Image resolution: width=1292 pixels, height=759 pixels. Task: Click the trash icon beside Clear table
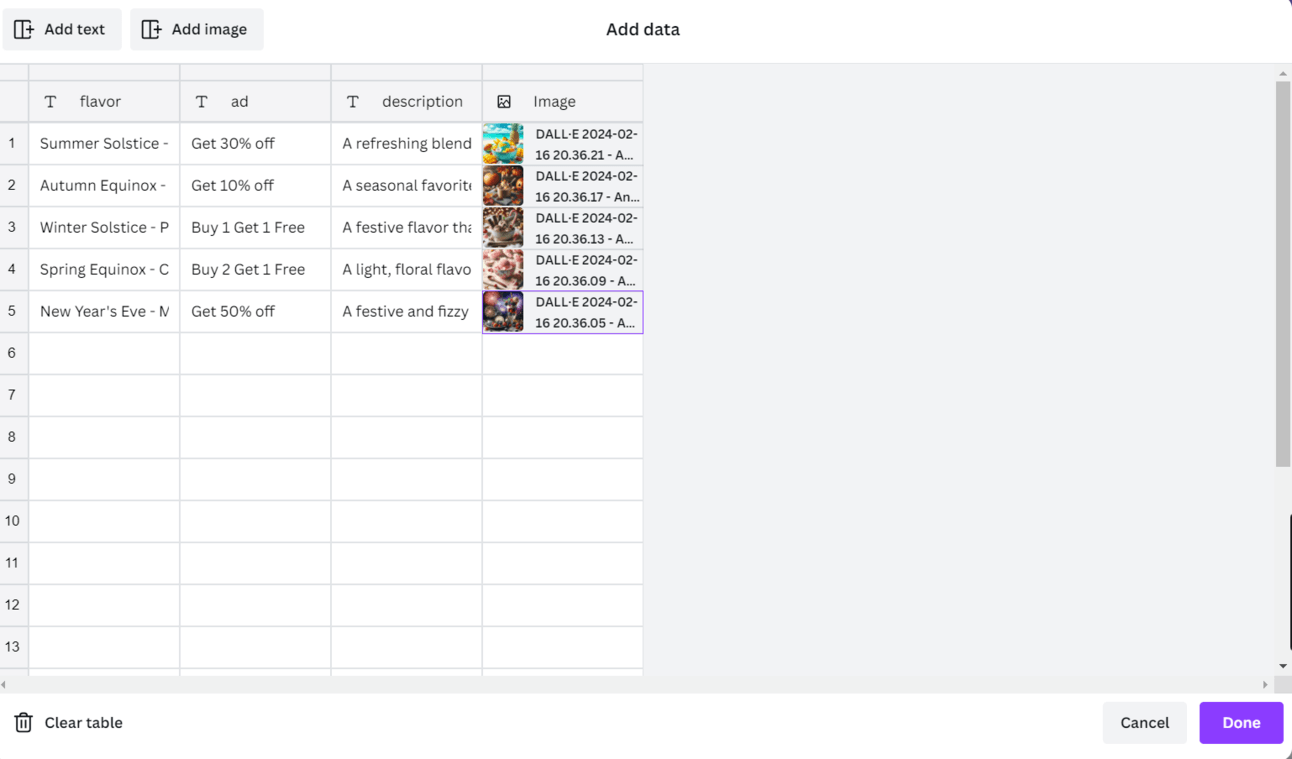tap(21, 722)
